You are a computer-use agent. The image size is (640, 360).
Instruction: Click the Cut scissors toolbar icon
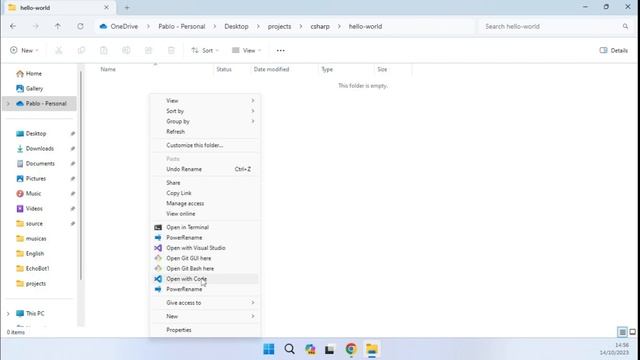tap(59, 50)
